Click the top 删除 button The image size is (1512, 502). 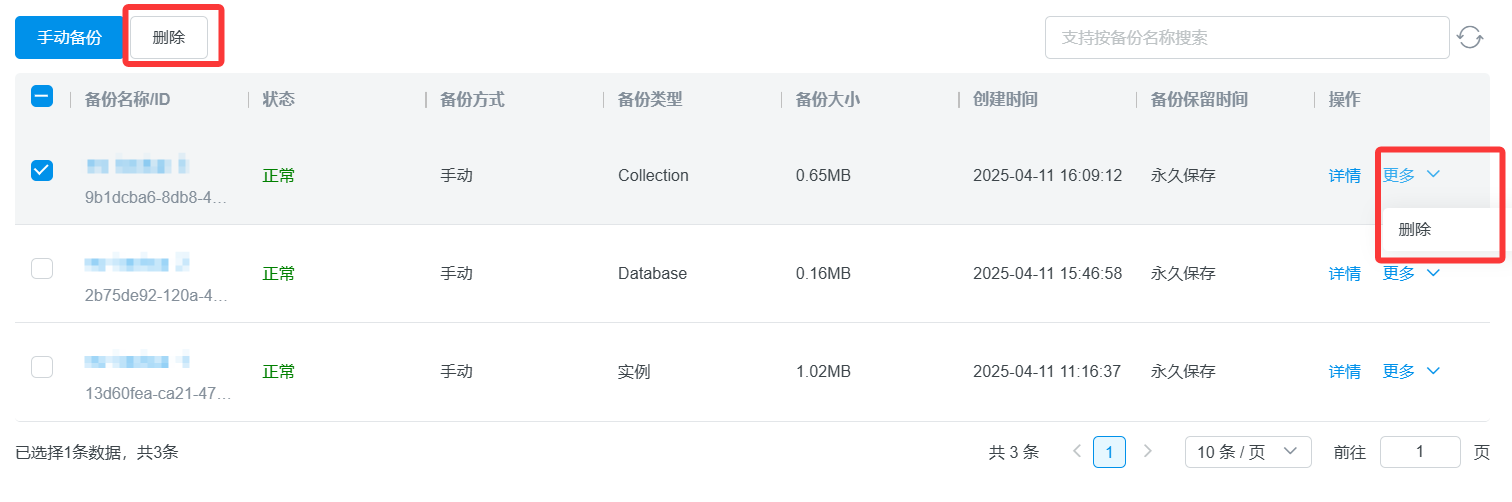[x=169, y=37]
